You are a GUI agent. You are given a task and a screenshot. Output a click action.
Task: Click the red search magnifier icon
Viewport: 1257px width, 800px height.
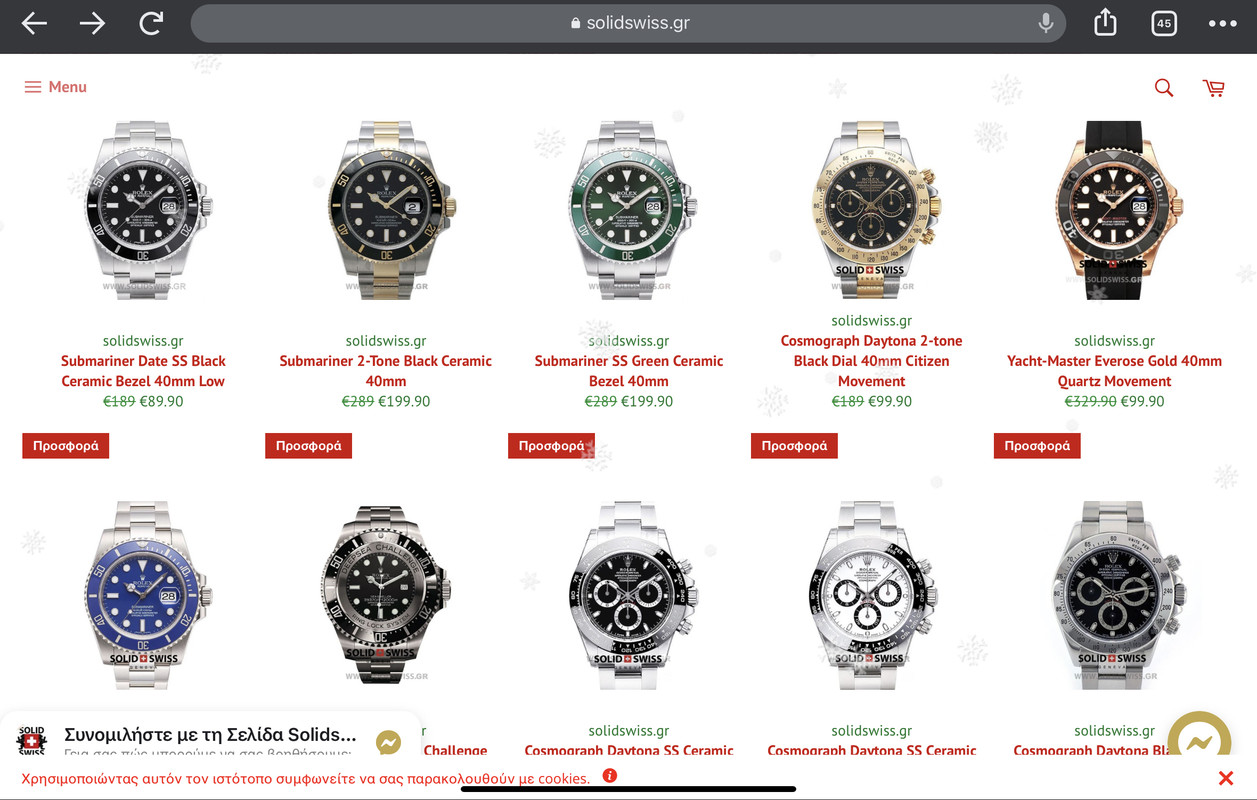tap(1164, 88)
